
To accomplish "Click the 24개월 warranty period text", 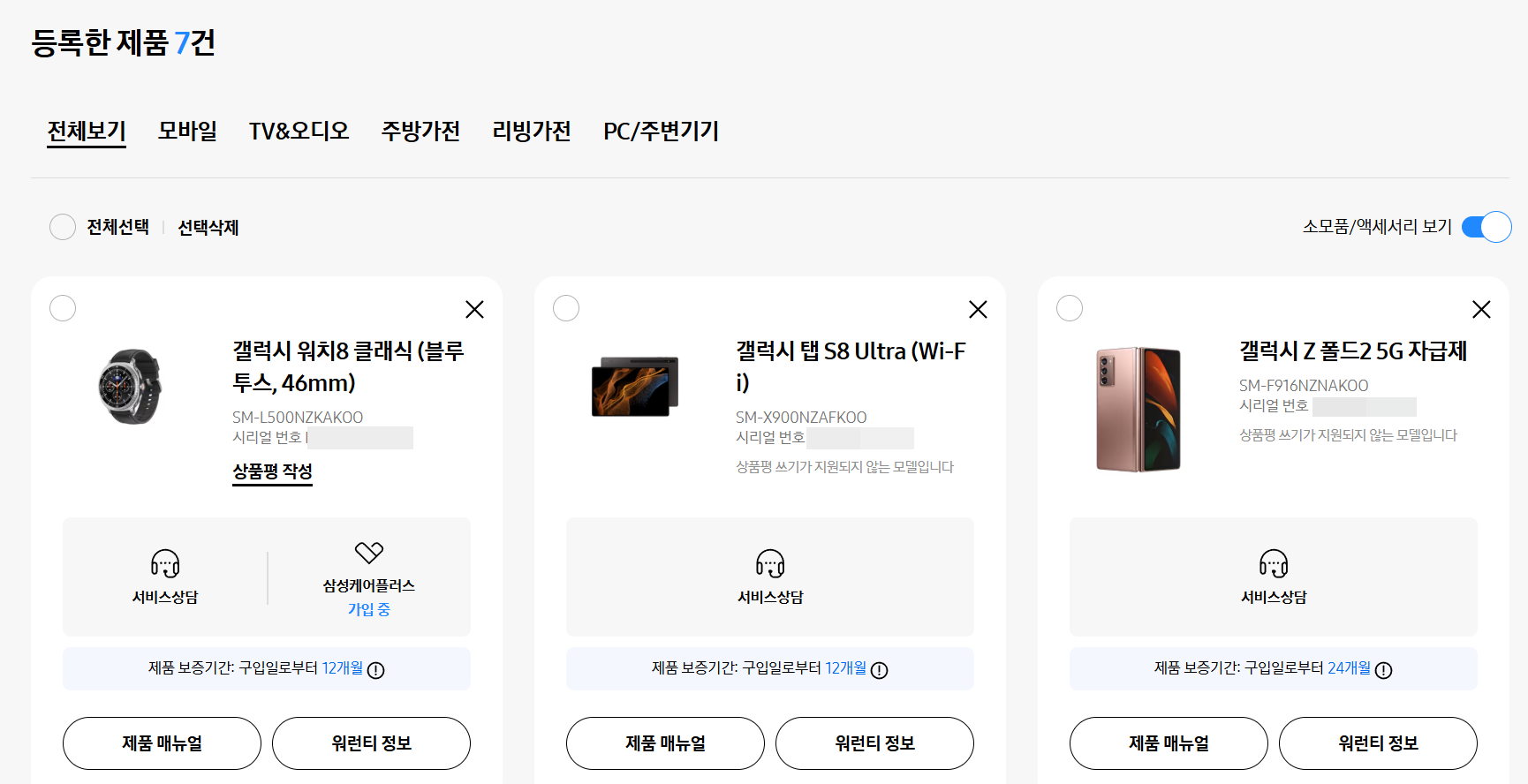I will pos(1349,668).
